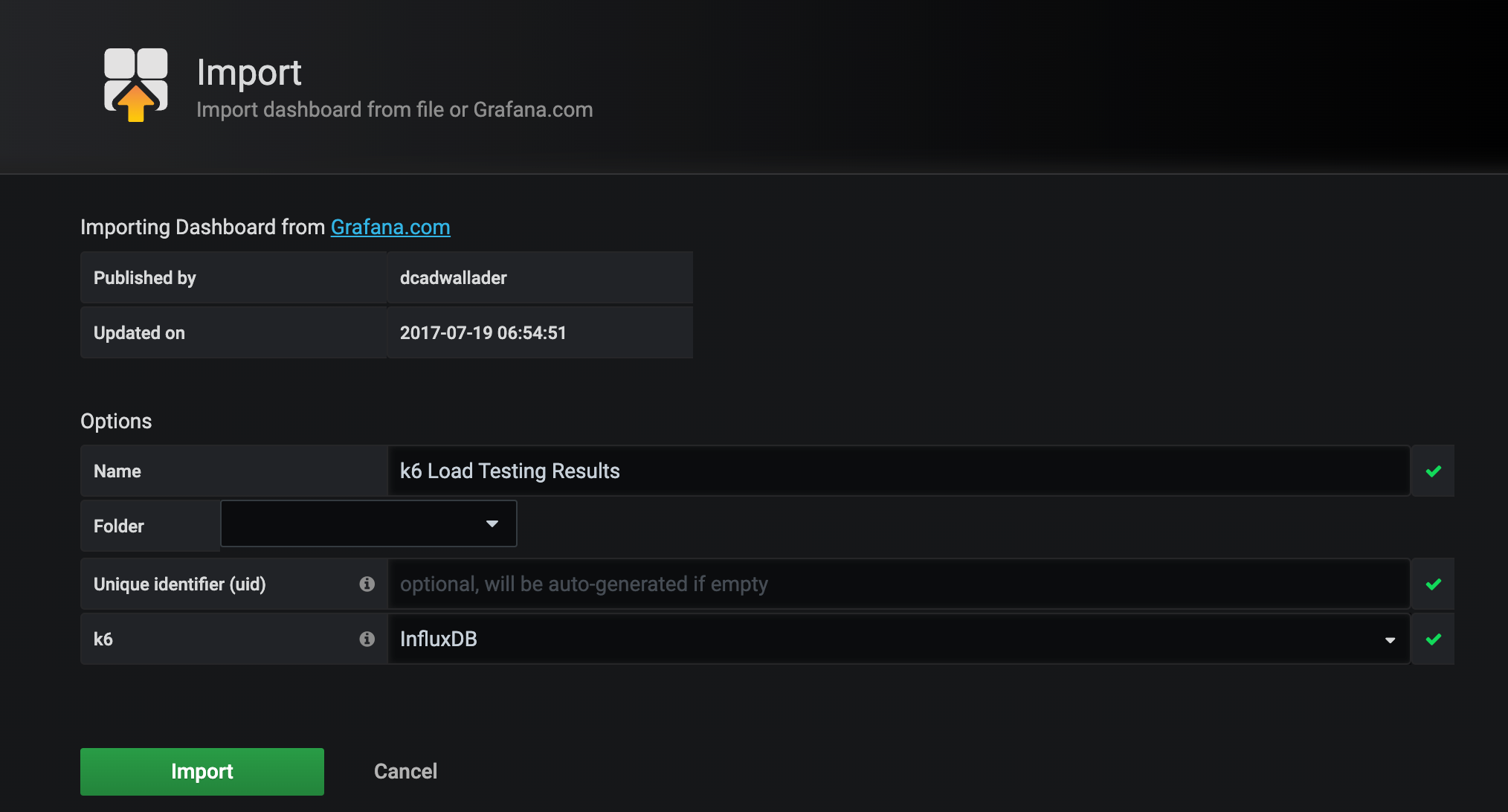Open the k6 InfluxDB data source dropdown
This screenshot has width=1508, height=812.
coord(899,639)
